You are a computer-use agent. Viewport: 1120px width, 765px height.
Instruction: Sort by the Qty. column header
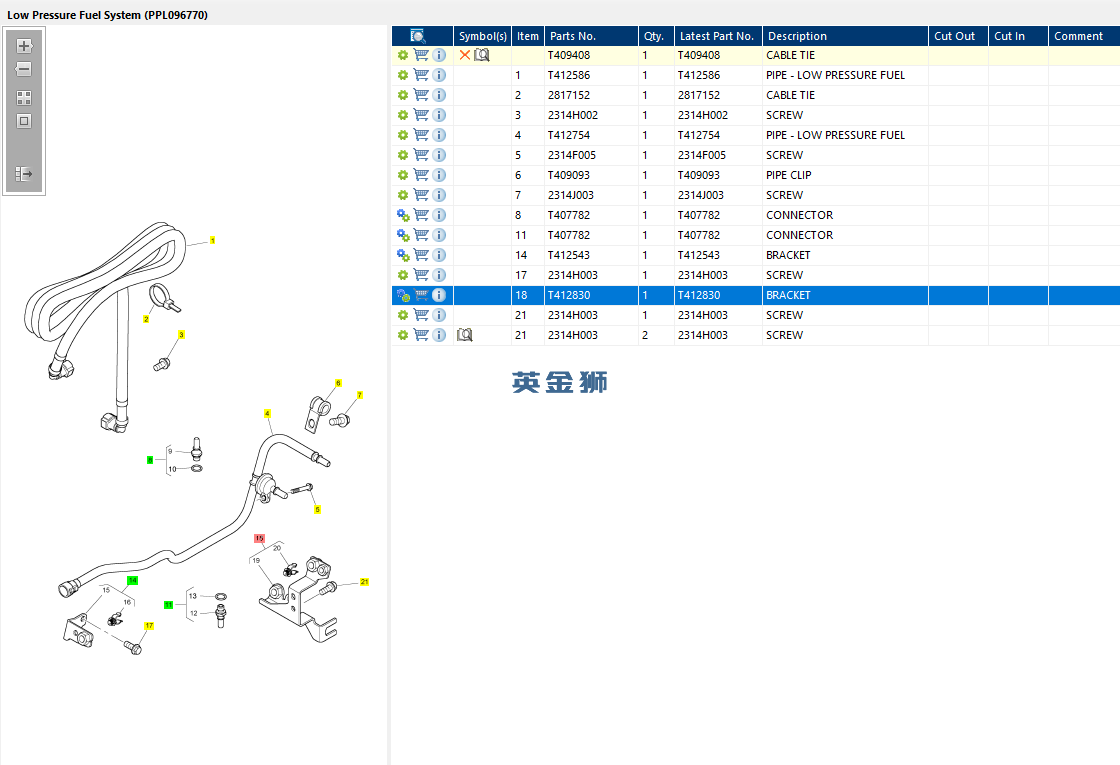click(x=656, y=36)
